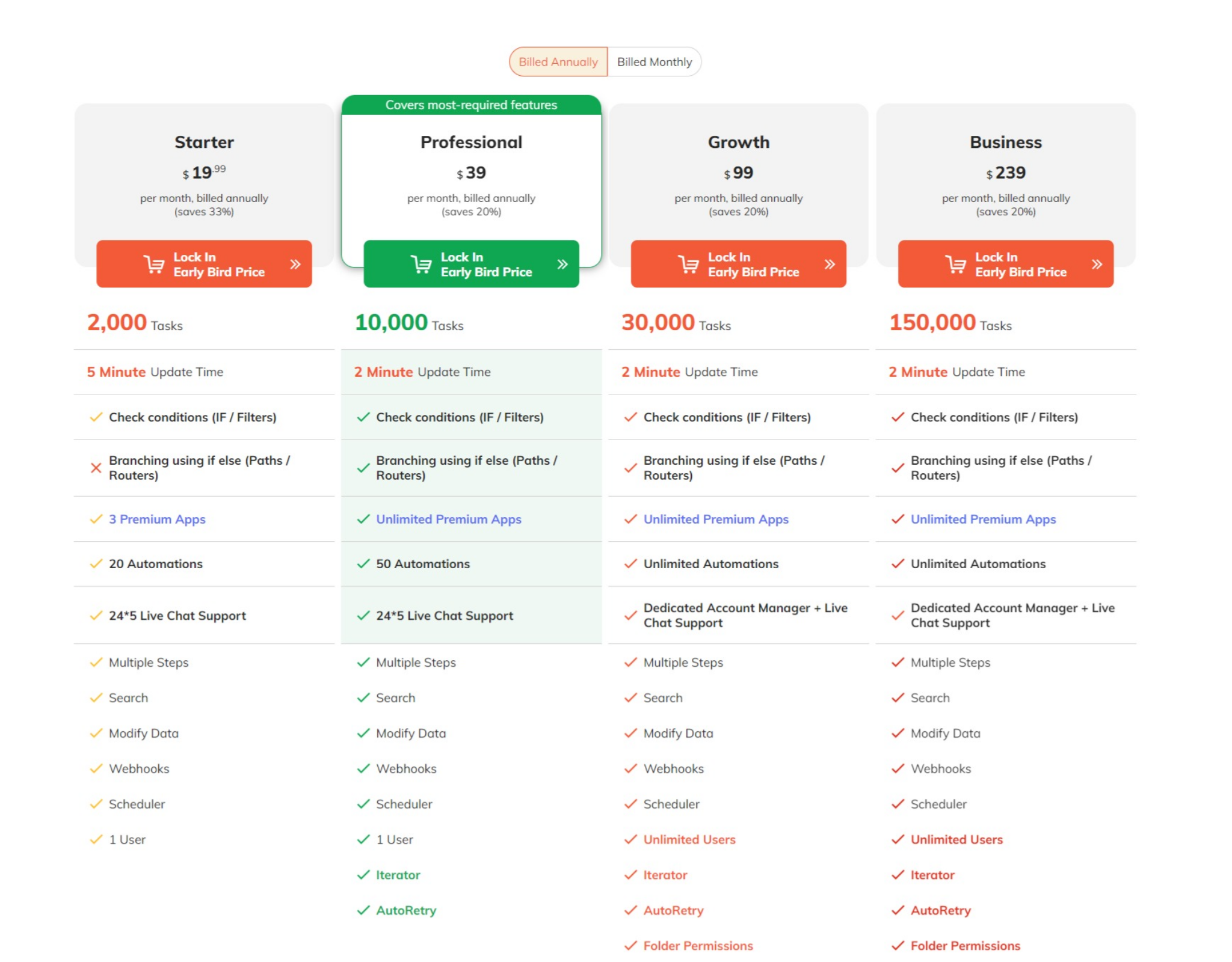Screen dimensions: 1232x962
Task: Click the Covers most-required features banner
Action: (471, 105)
